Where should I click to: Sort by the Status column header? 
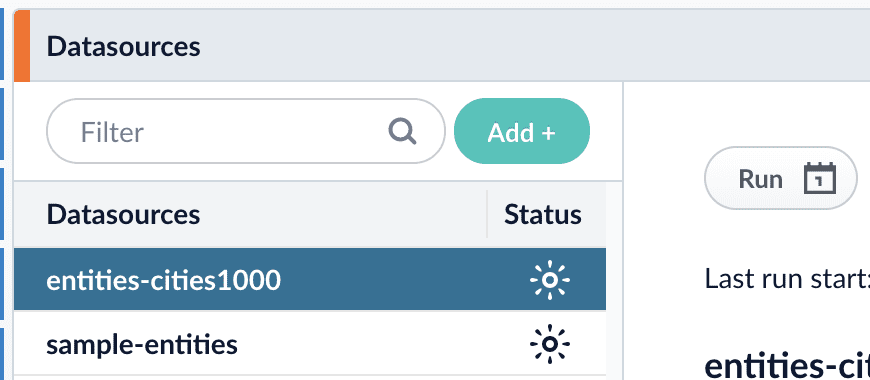tap(543, 214)
